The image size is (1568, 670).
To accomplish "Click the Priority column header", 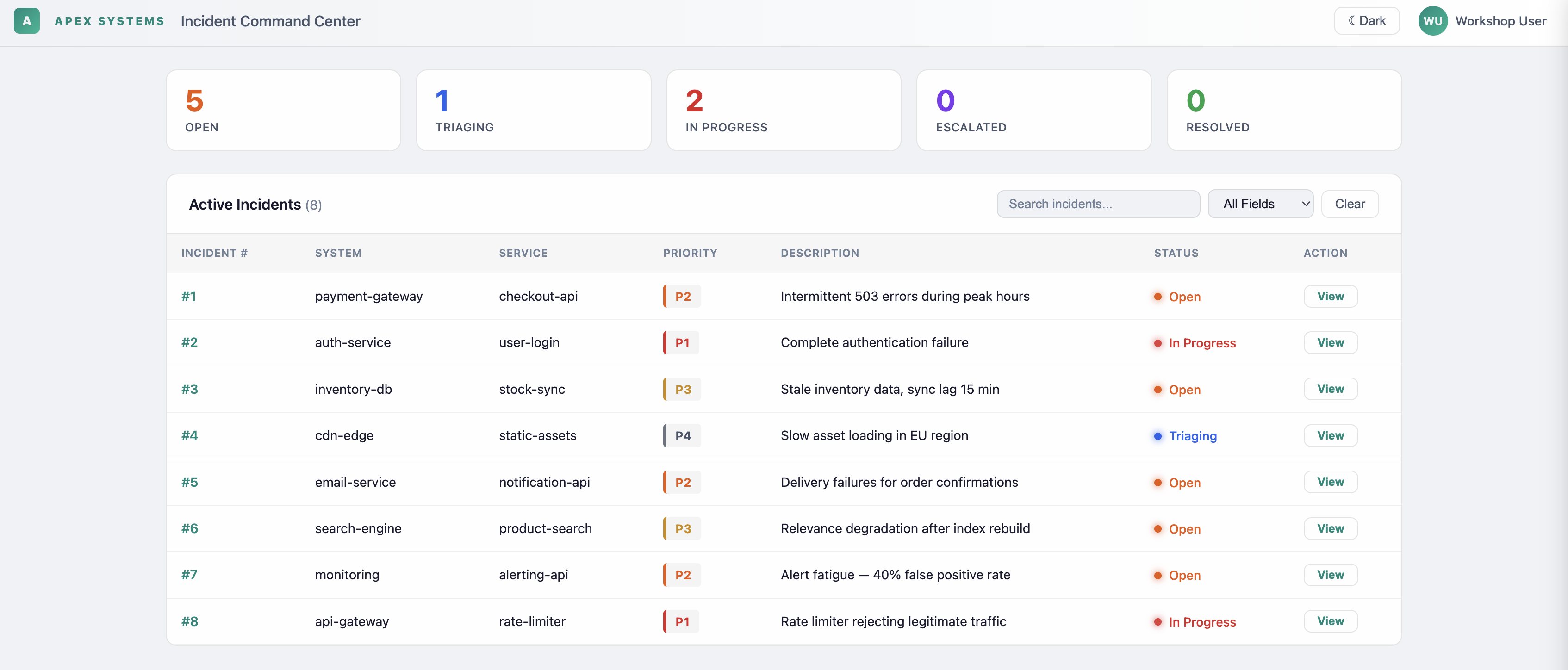I will point(690,253).
